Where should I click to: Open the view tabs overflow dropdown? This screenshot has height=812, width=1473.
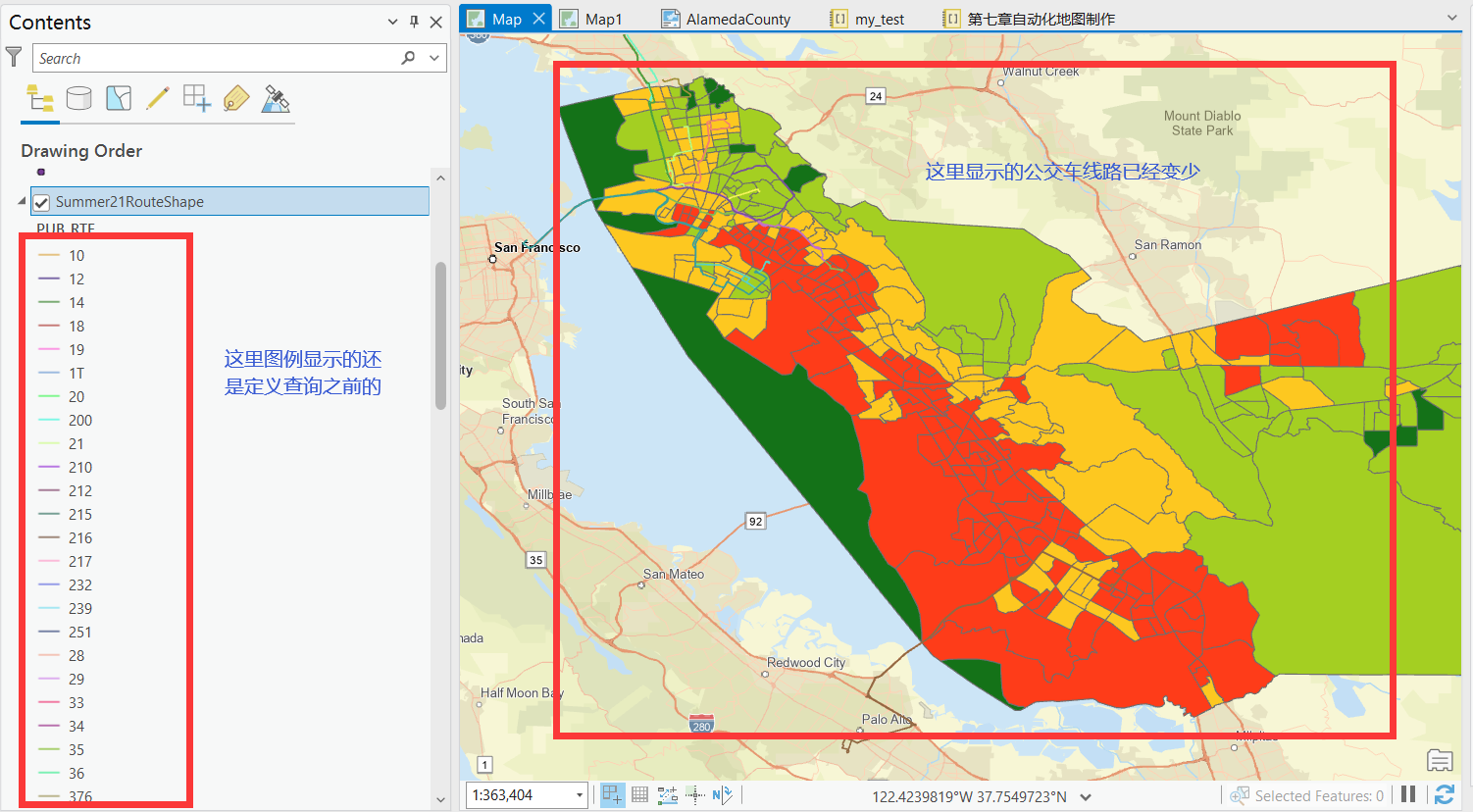[1452, 18]
